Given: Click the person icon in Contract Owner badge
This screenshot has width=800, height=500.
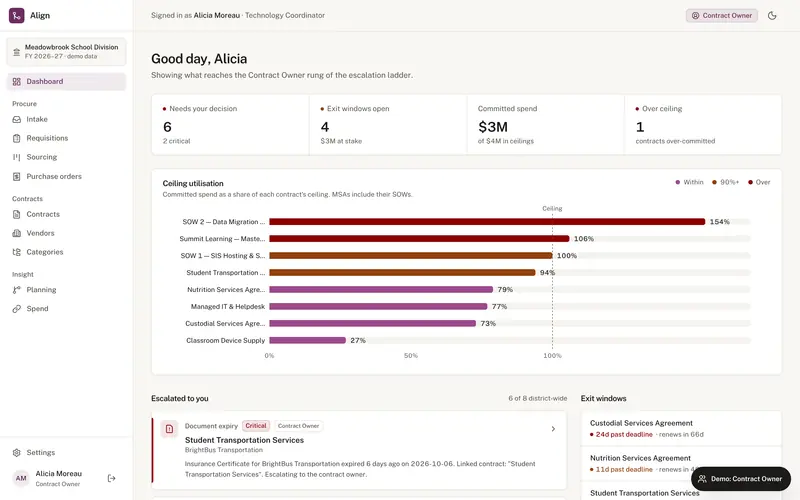Looking at the screenshot, I should 695,16.
